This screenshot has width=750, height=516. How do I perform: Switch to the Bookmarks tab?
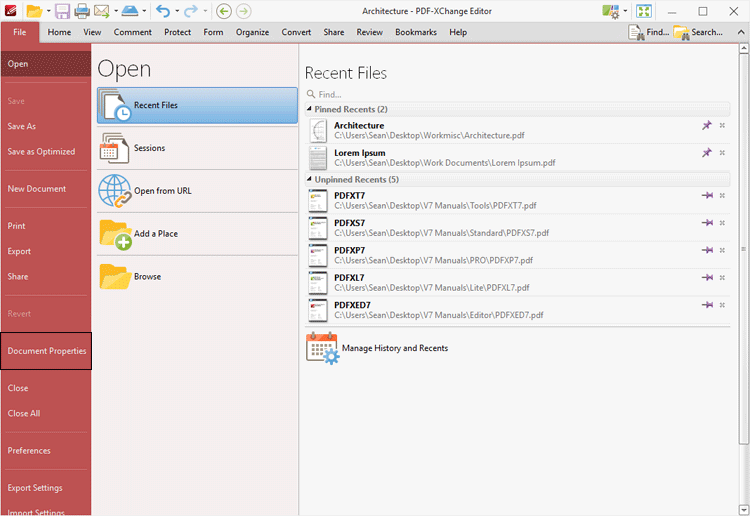click(x=415, y=32)
